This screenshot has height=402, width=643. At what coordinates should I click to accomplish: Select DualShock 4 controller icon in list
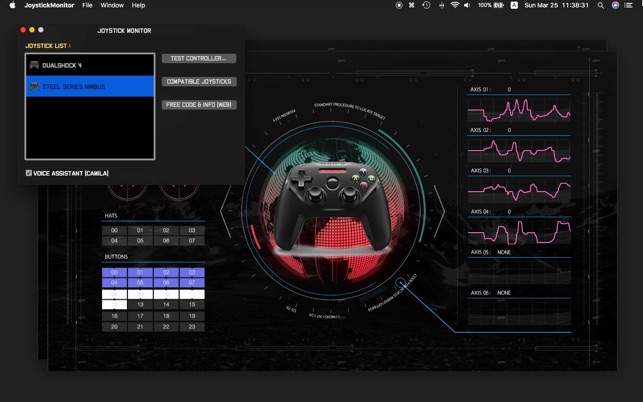pos(34,65)
